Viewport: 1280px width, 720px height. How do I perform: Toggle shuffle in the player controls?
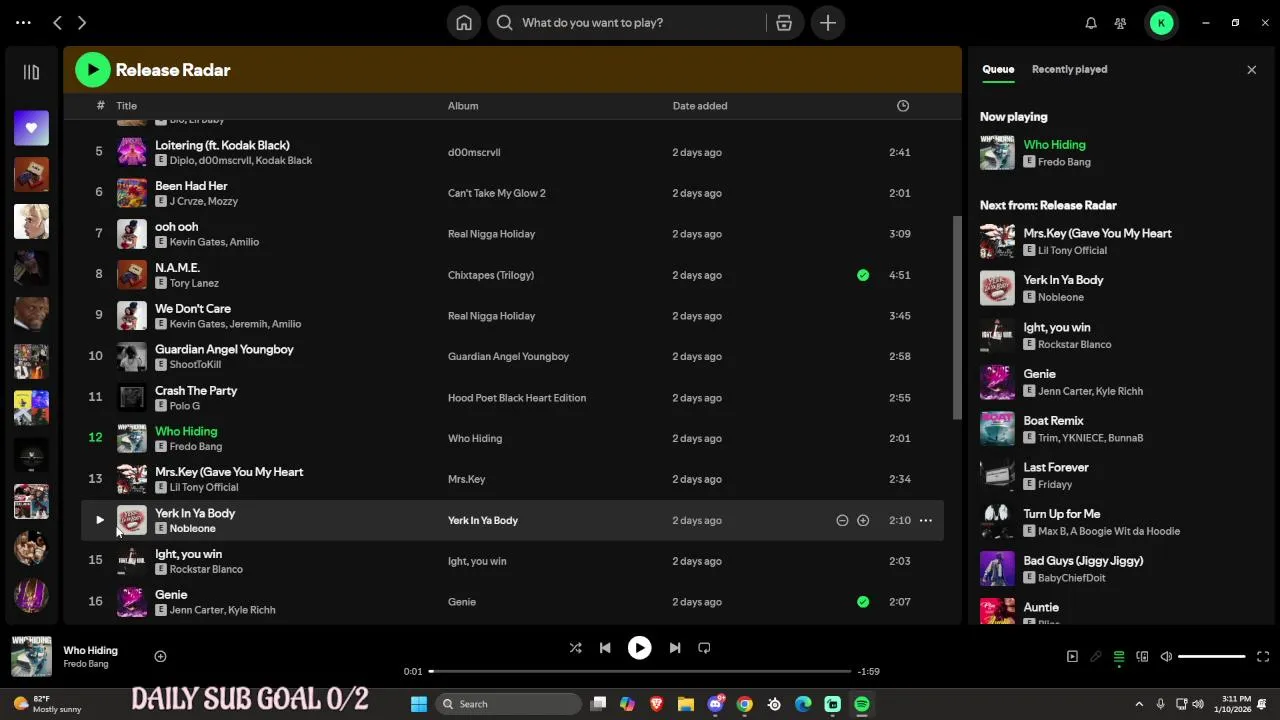[575, 648]
